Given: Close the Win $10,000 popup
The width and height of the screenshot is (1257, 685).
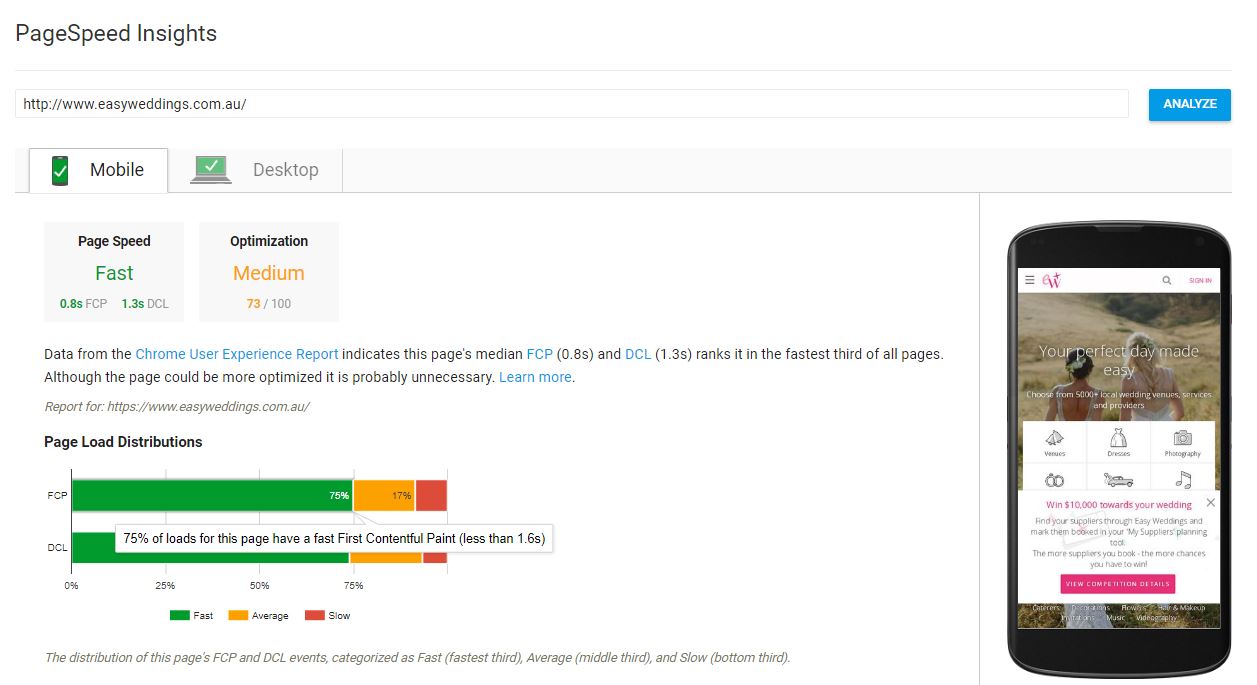Looking at the screenshot, I should click(x=1211, y=503).
